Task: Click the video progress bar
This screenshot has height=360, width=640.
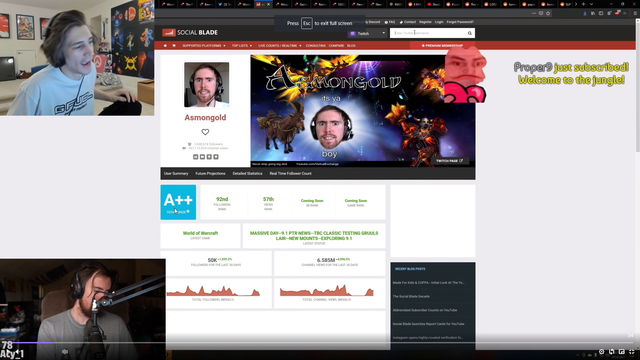Action: [x=320, y=342]
